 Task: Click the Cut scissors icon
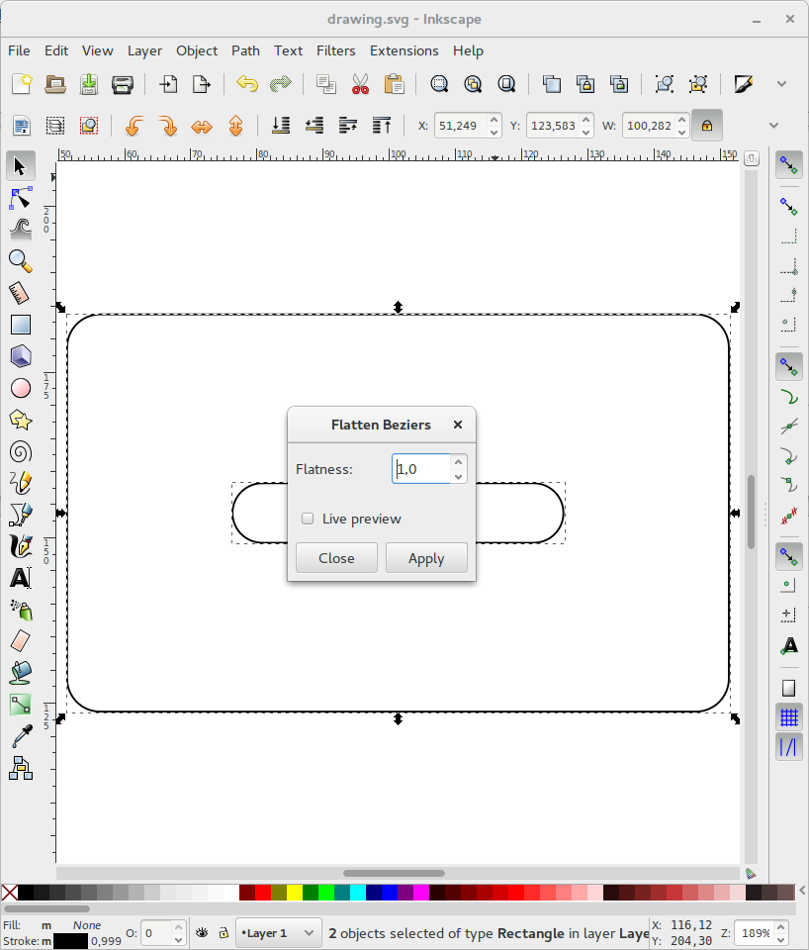pos(360,84)
